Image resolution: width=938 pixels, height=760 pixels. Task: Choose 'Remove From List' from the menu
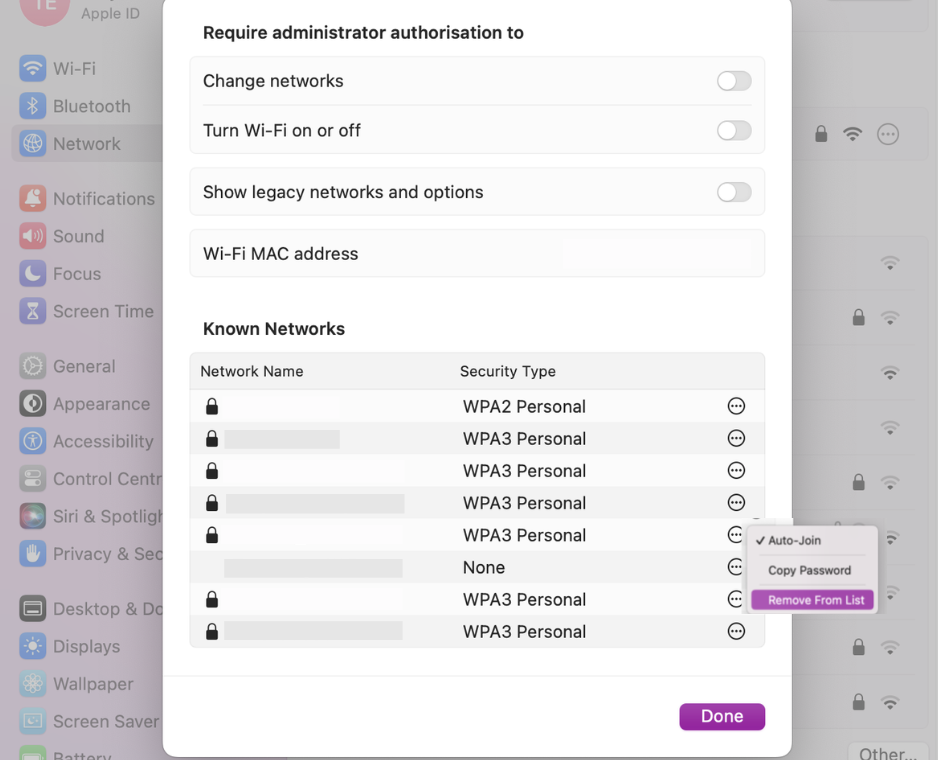[x=812, y=599]
